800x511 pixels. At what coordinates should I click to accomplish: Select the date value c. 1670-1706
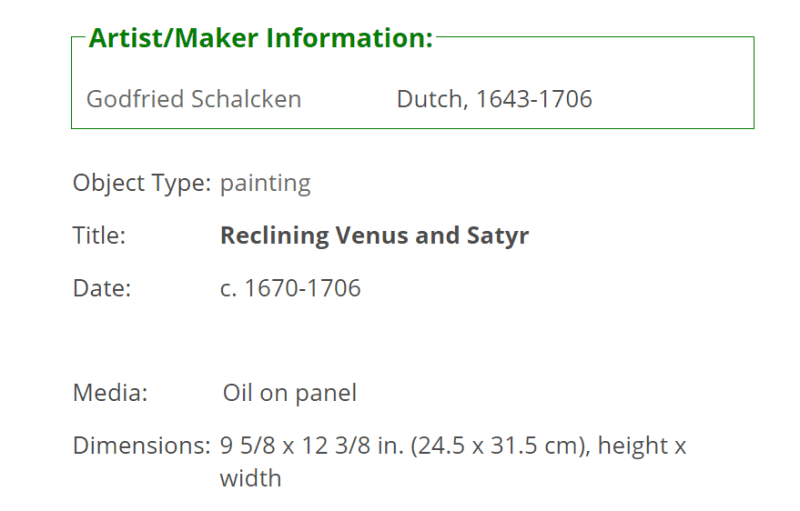(290, 288)
